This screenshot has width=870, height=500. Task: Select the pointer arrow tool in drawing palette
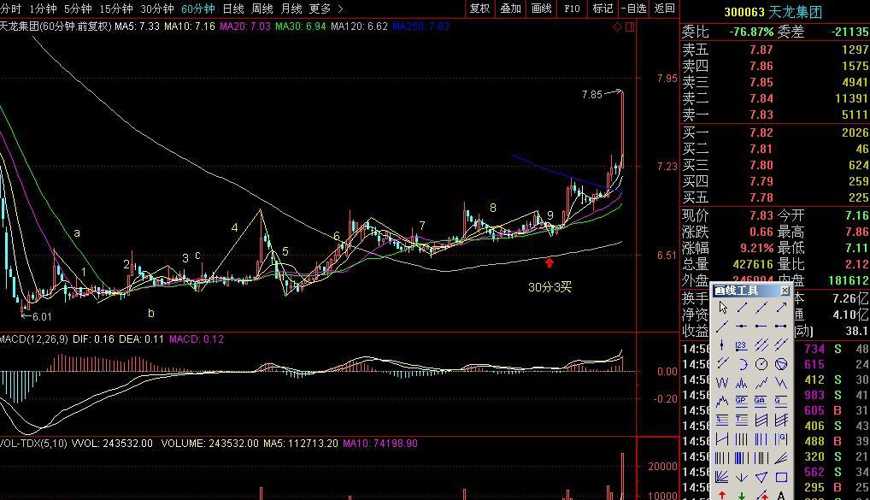coord(722,307)
